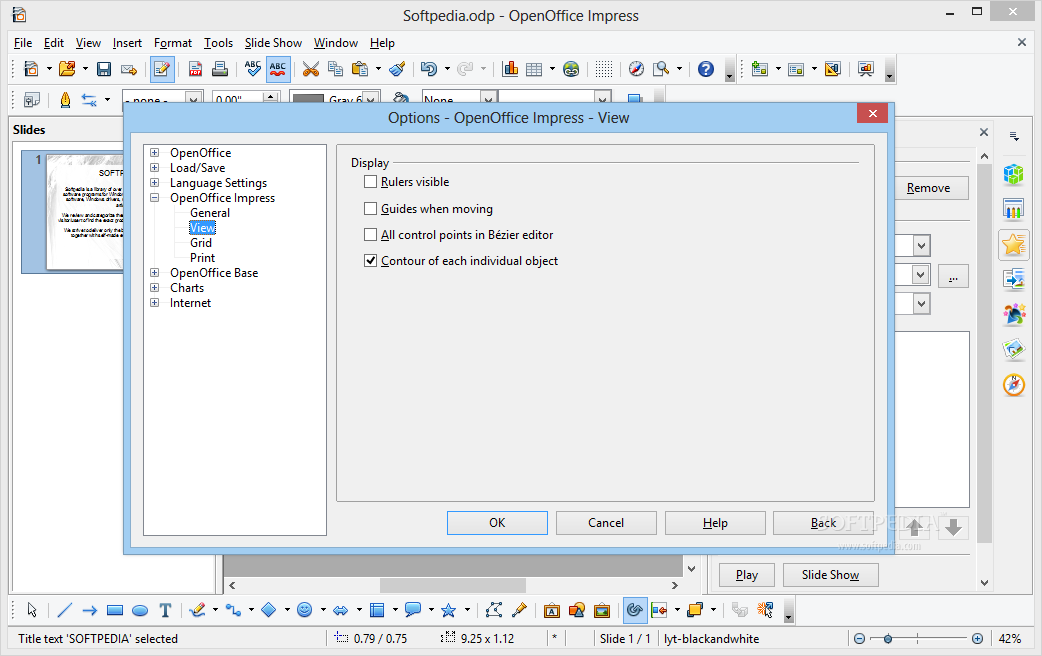1042x656 pixels.
Task: Click the Undo arrow icon
Action: (429, 69)
